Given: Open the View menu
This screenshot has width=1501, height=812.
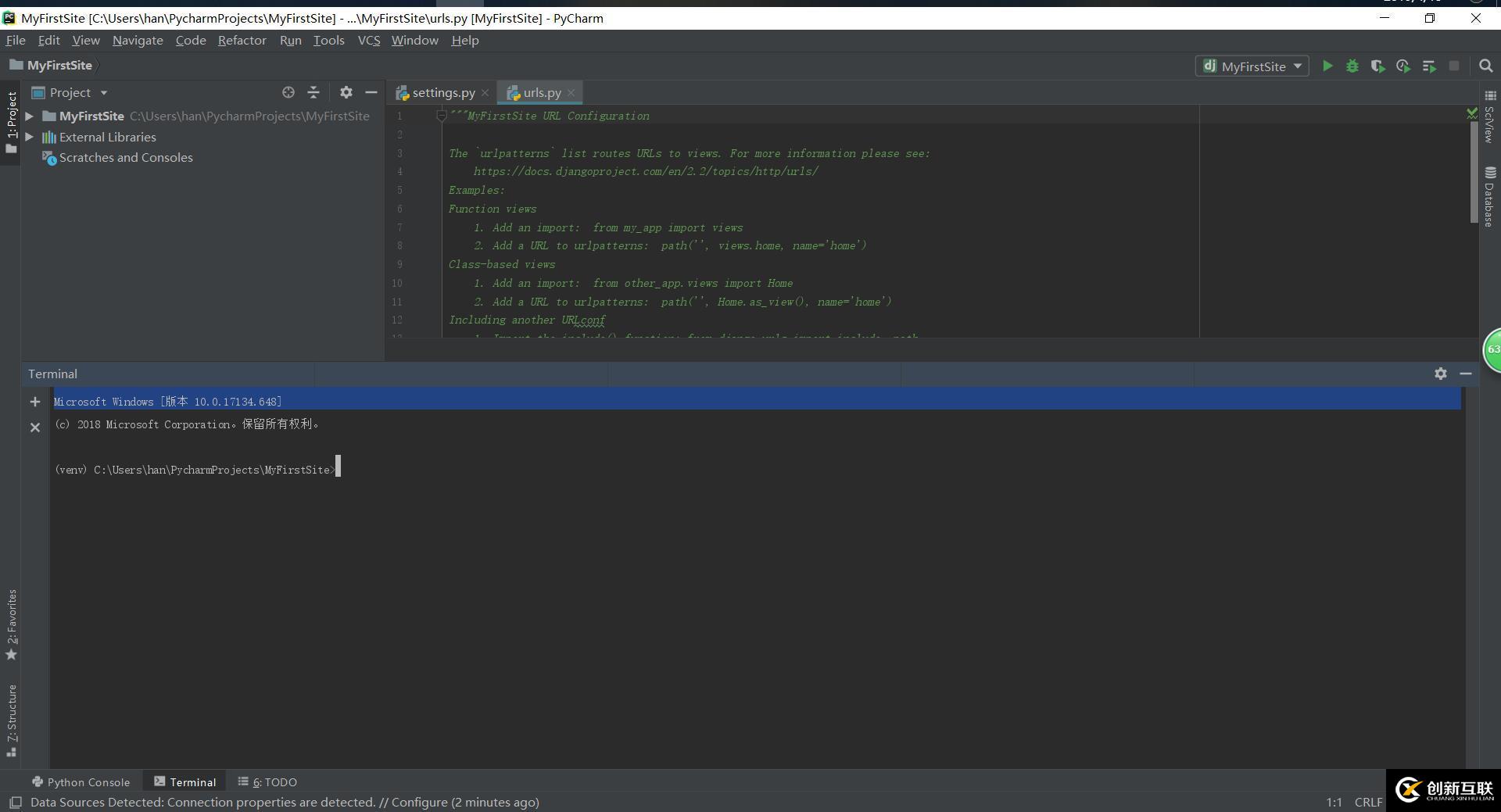Looking at the screenshot, I should coord(86,41).
